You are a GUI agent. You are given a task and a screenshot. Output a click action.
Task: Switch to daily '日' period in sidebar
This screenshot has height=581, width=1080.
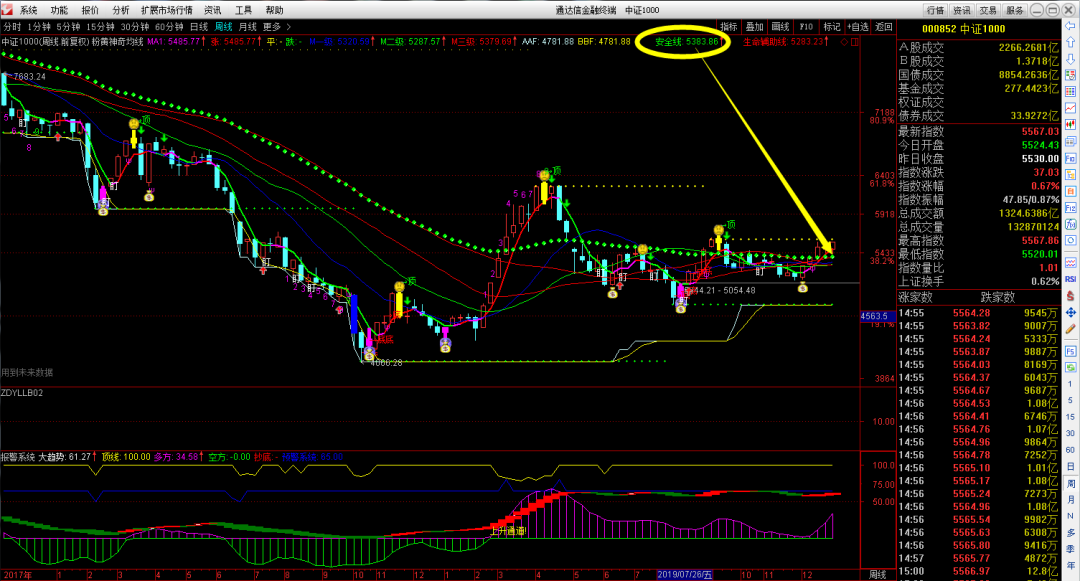(x=1070, y=466)
